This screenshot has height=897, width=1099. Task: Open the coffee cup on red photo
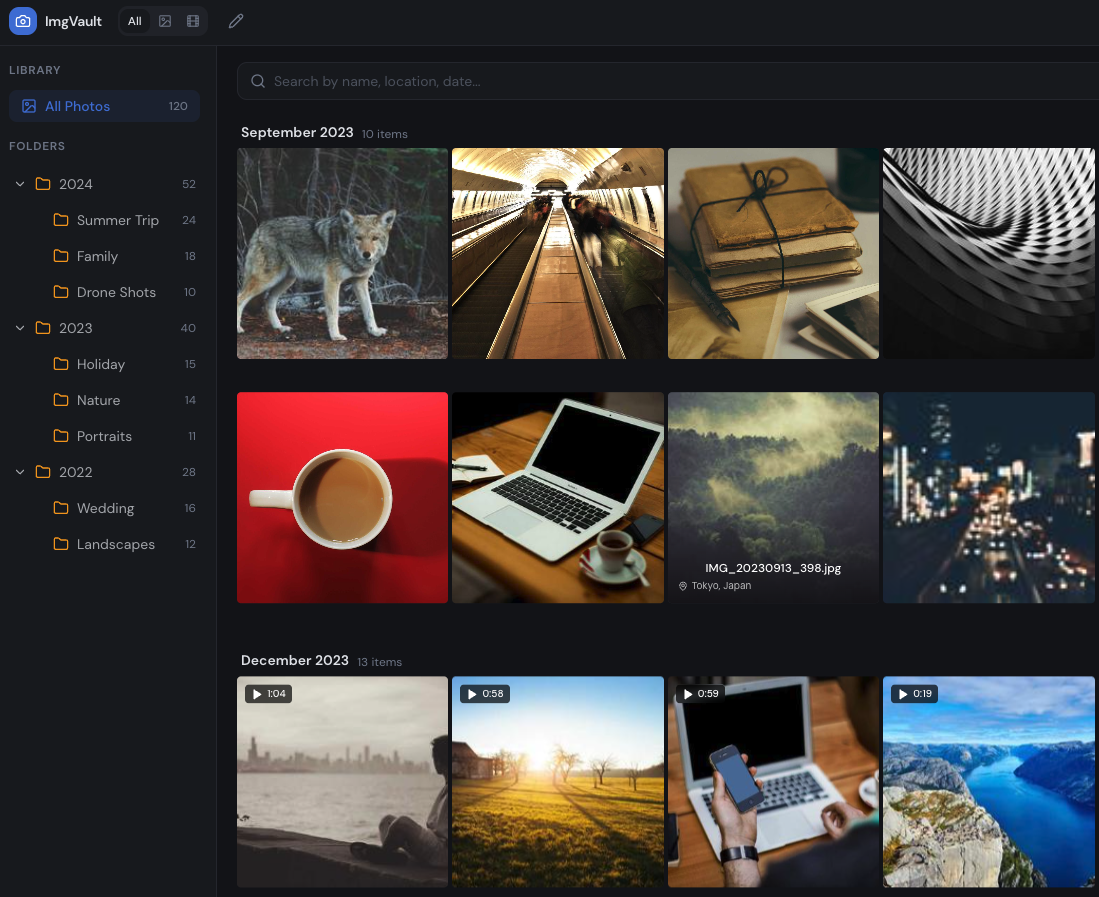pyautogui.click(x=342, y=498)
